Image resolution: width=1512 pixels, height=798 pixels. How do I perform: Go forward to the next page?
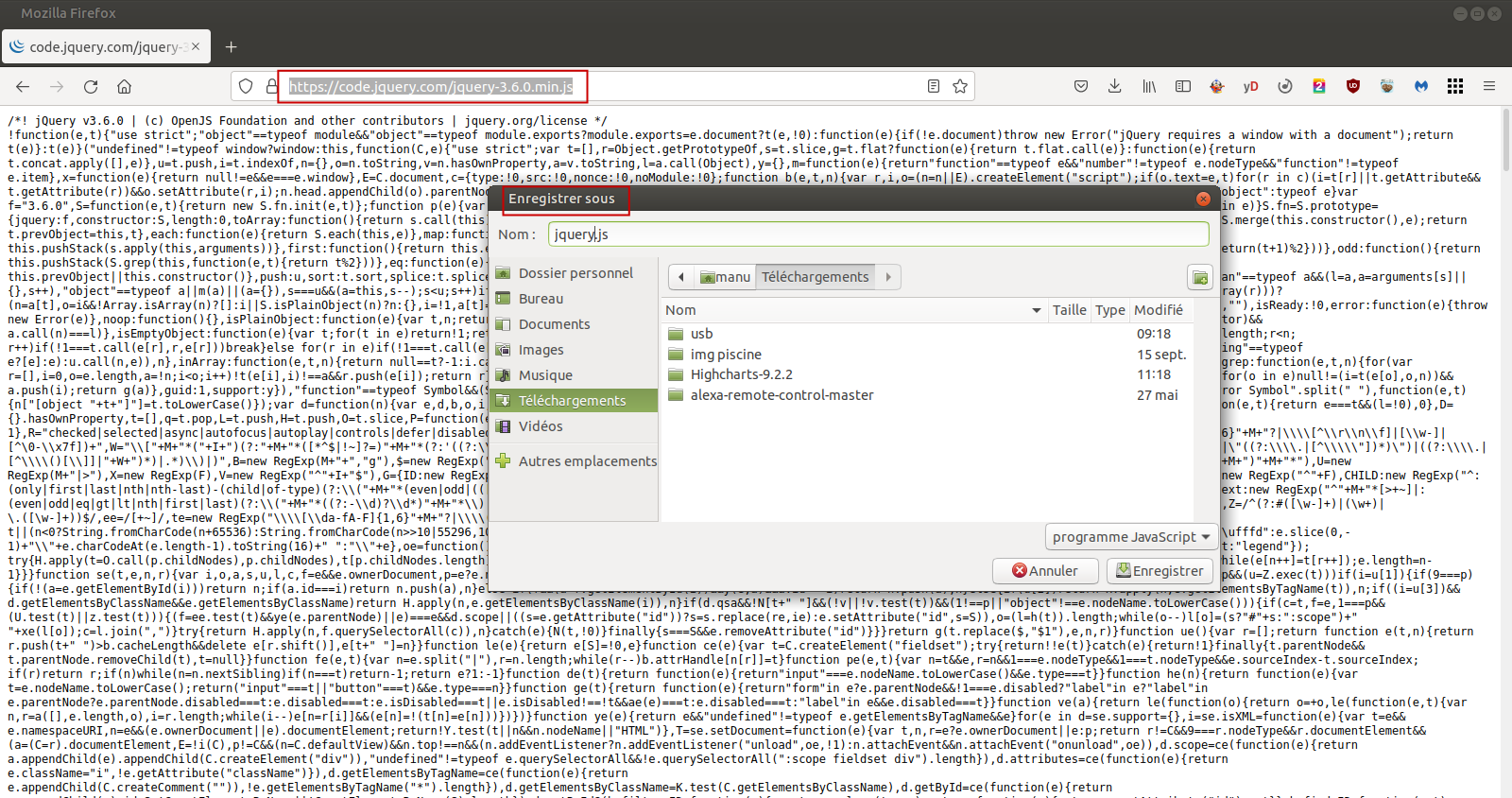click(x=57, y=86)
